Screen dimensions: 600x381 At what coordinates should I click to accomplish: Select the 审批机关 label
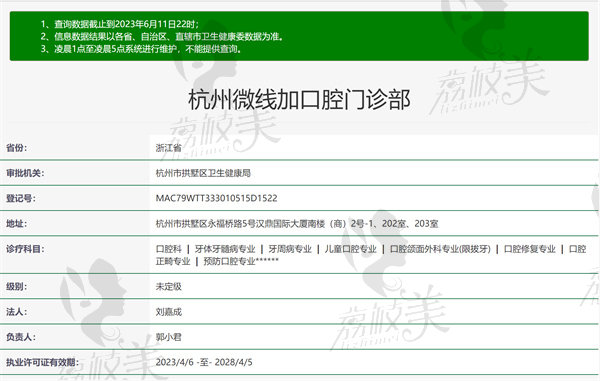(x=25, y=173)
